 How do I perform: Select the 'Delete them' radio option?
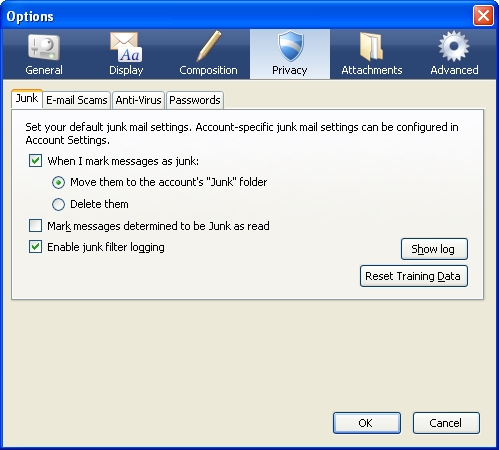click(x=58, y=204)
